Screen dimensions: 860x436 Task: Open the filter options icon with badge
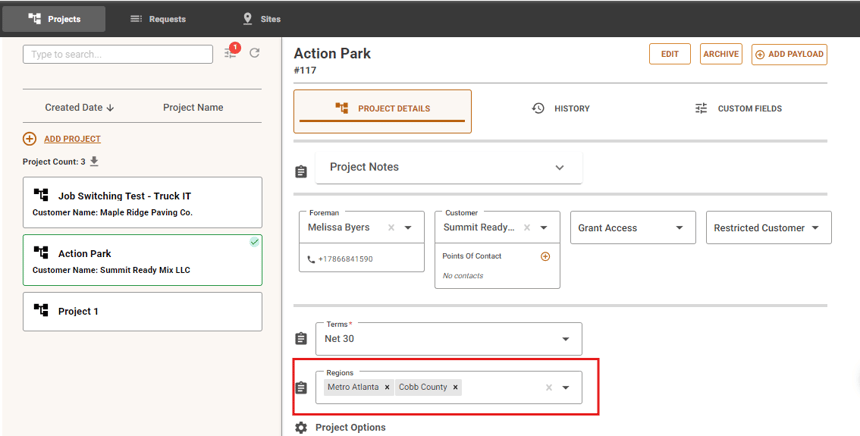tap(231, 53)
